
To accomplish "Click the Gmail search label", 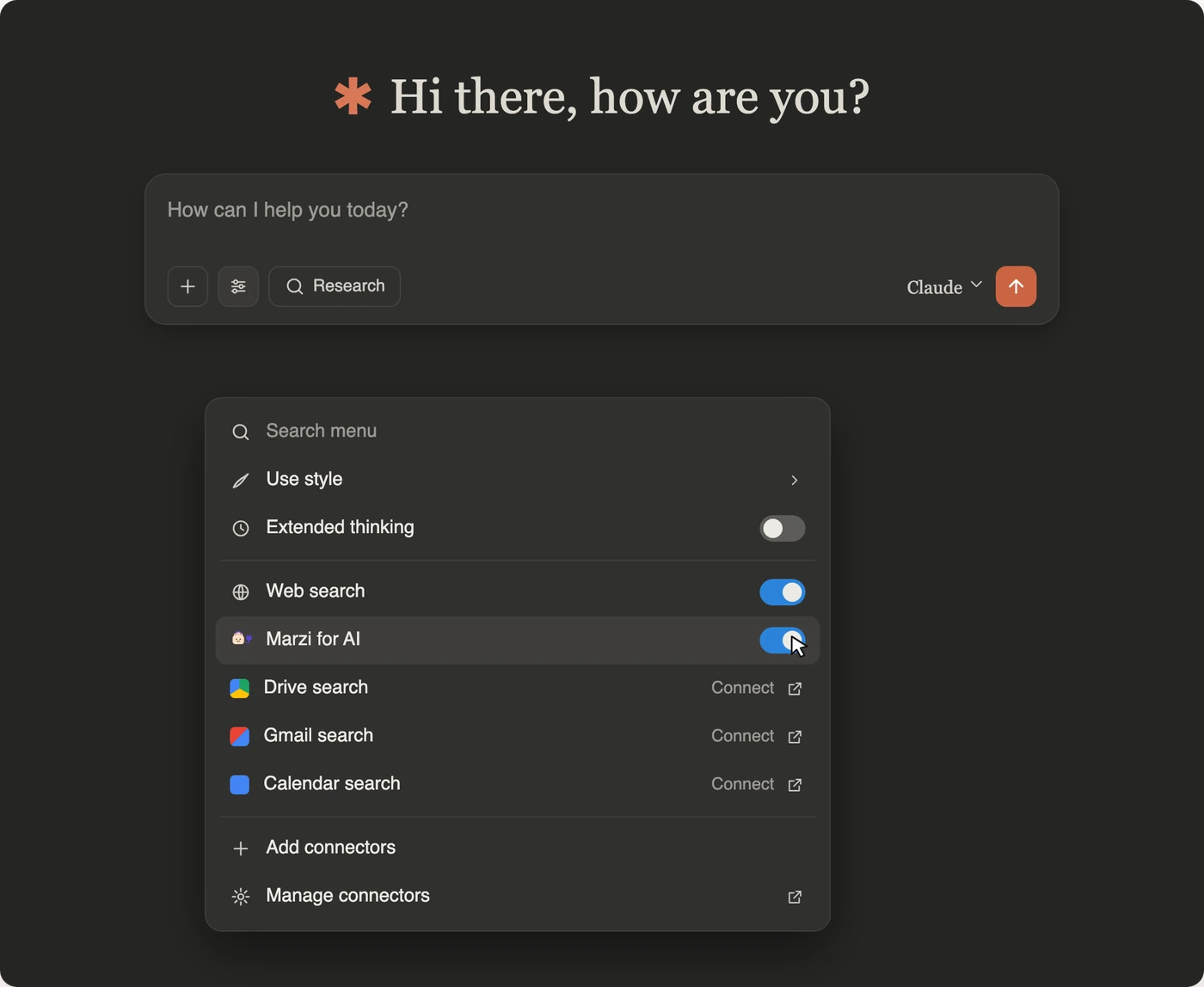I will pos(318,735).
